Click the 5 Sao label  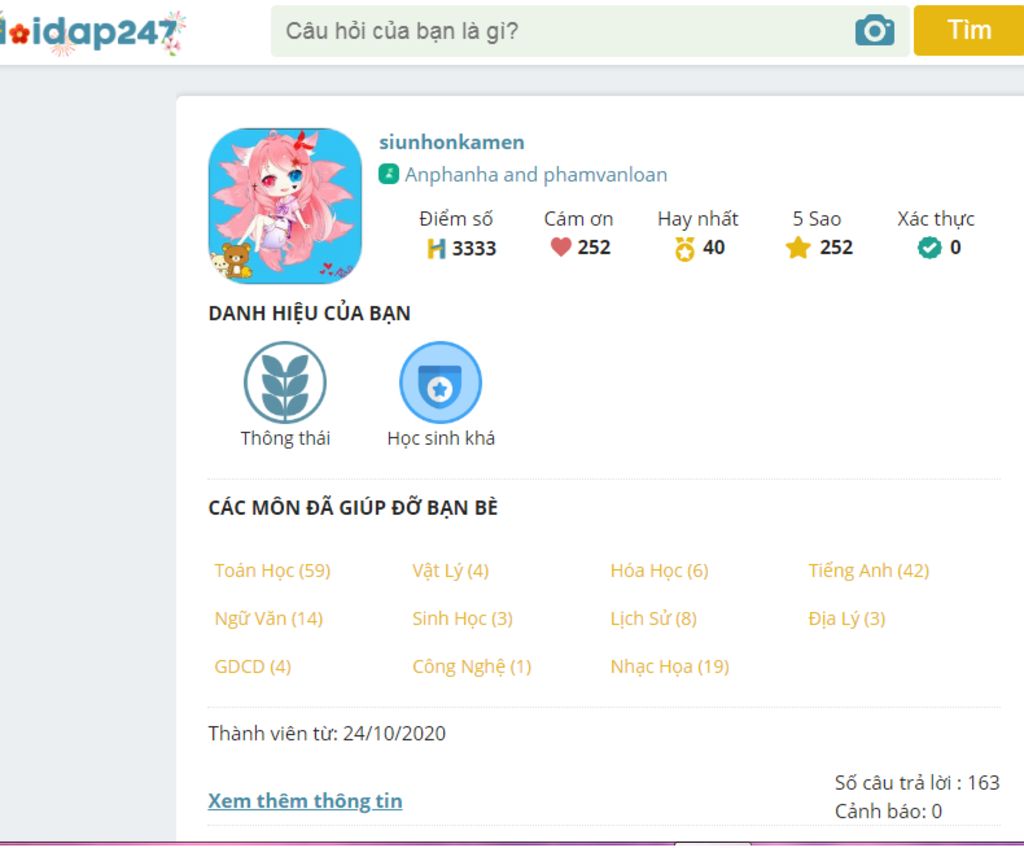click(816, 218)
